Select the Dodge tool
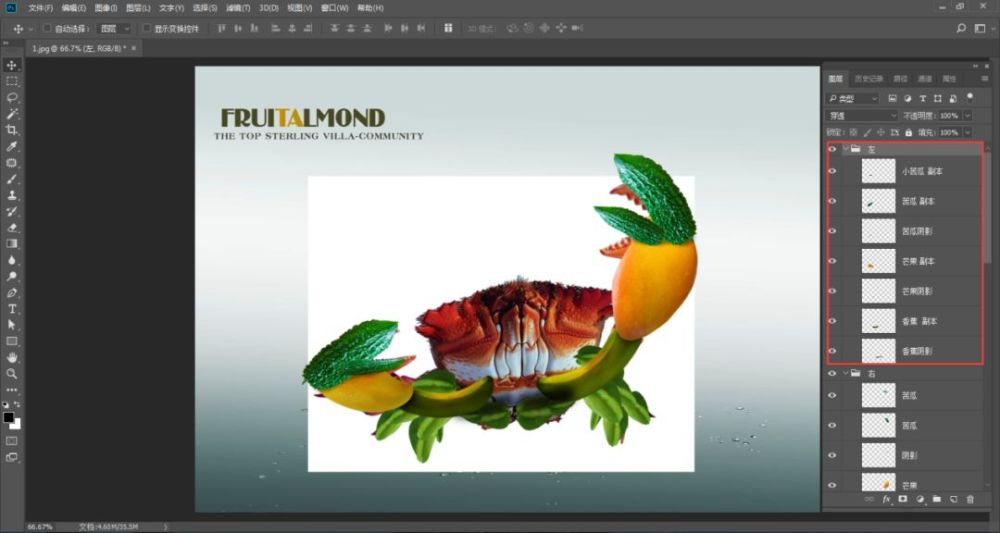The width and height of the screenshot is (1000, 533). pyautogui.click(x=11, y=276)
